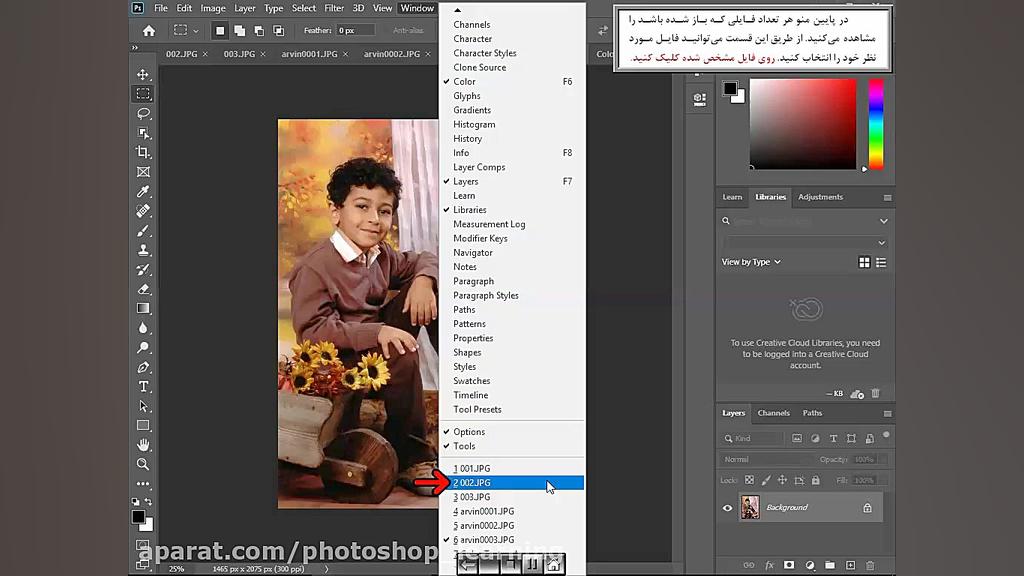Image resolution: width=1024 pixels, height=576 pixels.
Task: Select the Lasso tool
Action: (x=143, y=113)
